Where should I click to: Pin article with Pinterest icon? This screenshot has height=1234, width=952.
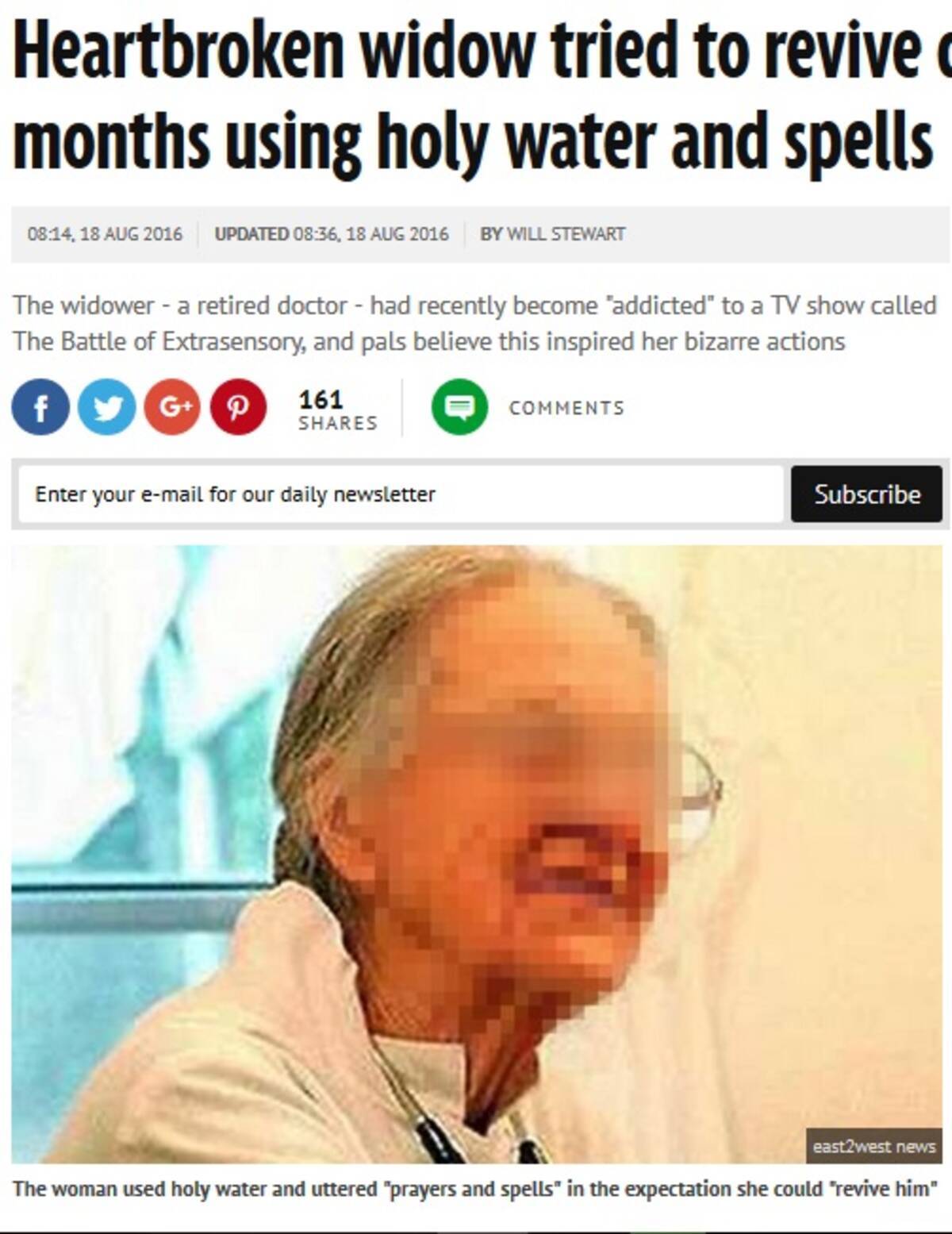point(238,407)
